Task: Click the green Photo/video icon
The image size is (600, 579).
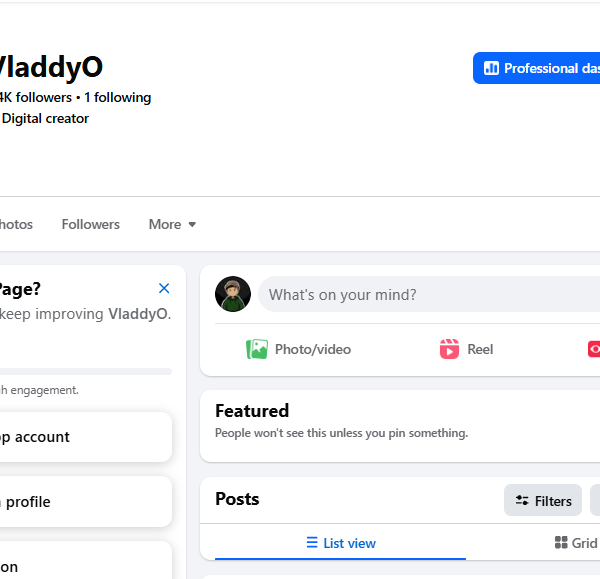Action: click(x=257, y=349)
